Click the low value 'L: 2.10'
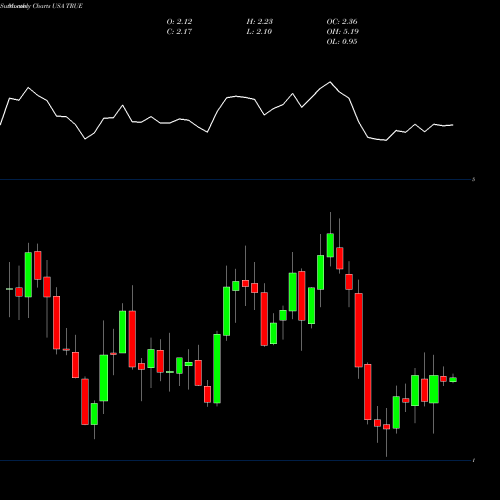The image size is (500, 500). tap(259, 31)
